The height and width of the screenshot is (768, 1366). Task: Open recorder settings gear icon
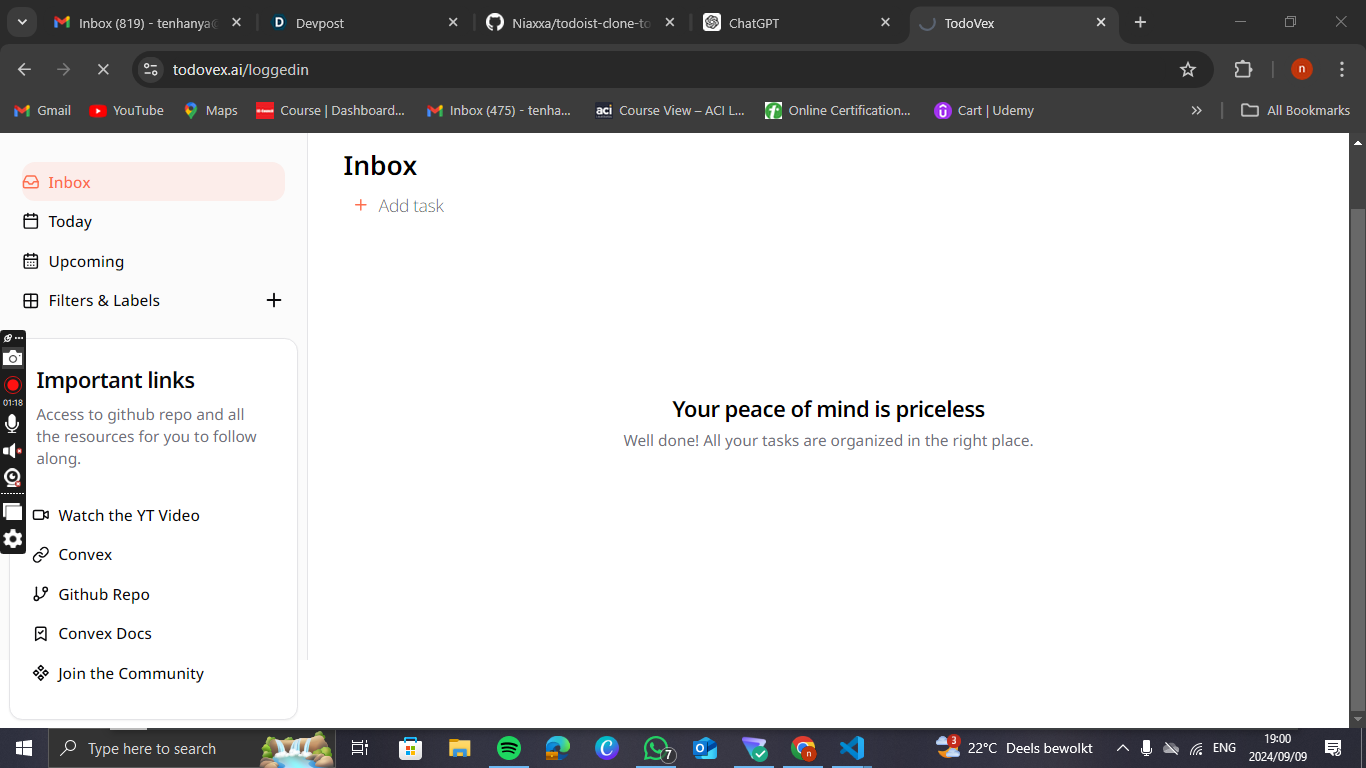(12, 539)
